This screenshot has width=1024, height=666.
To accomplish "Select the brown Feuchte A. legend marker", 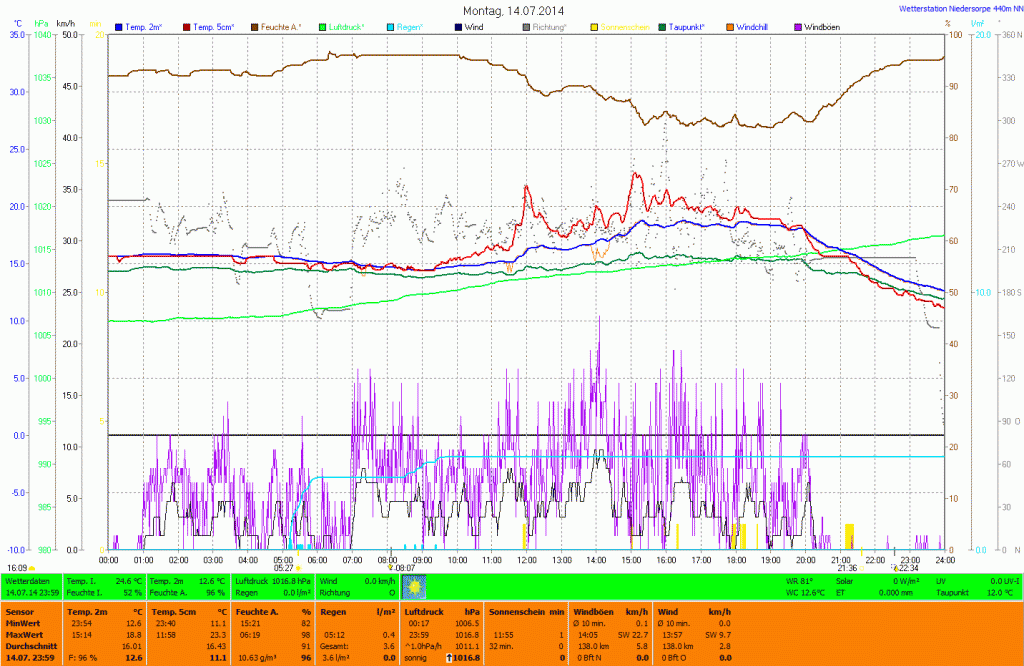I will (x=254, y=26).
